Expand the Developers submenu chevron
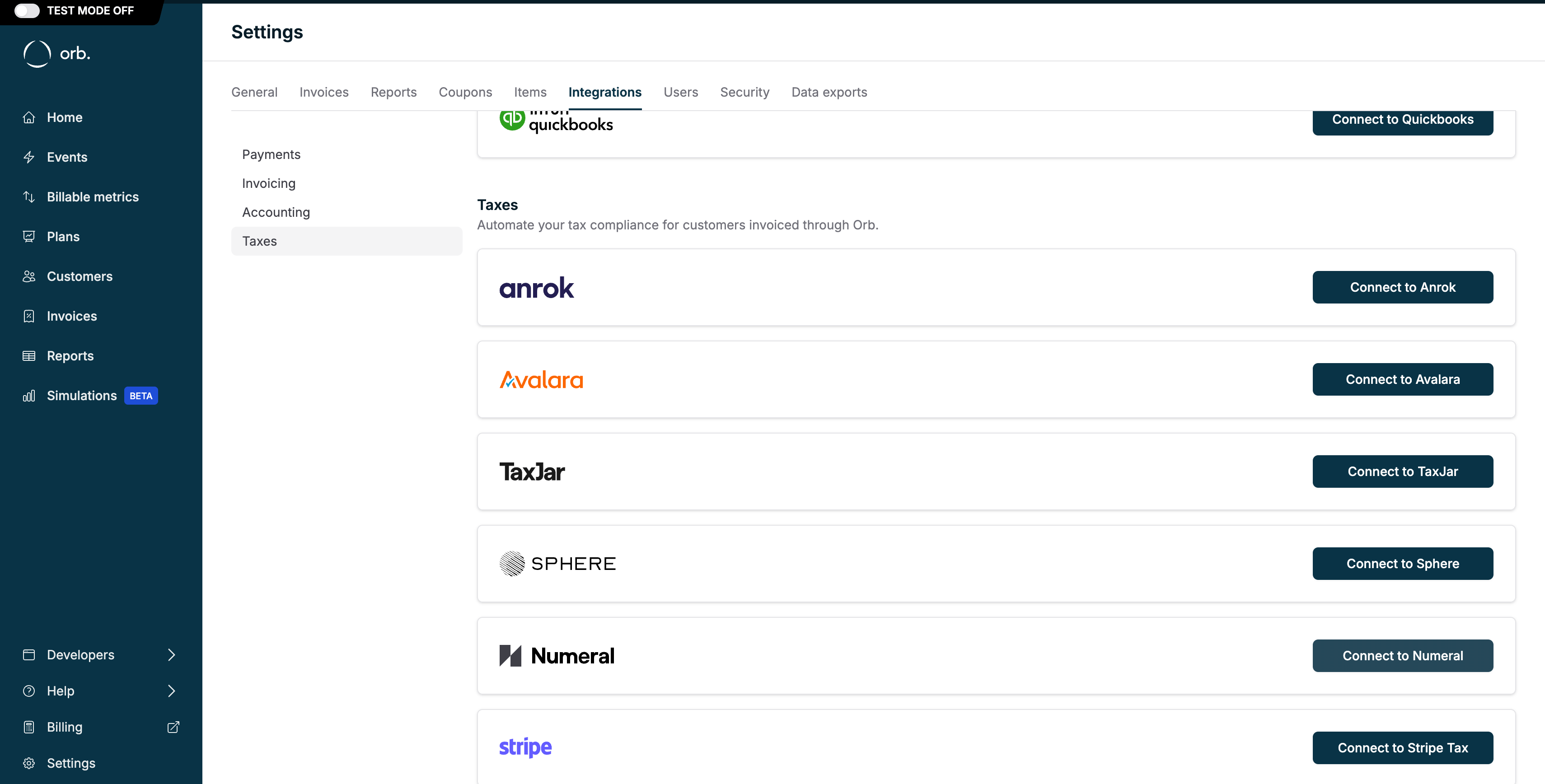 point(172,654)
